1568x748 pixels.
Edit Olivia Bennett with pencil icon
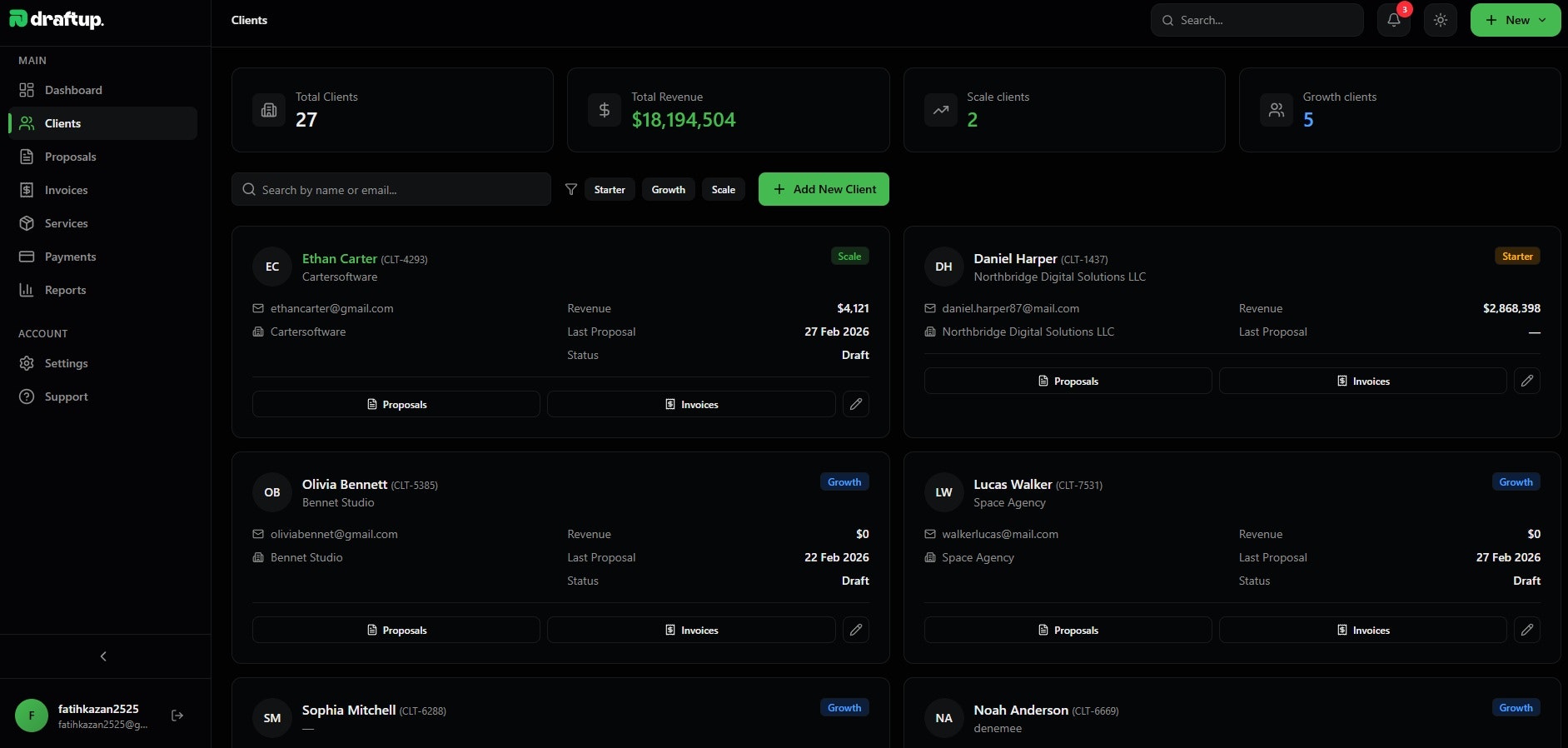pos(856,630)
